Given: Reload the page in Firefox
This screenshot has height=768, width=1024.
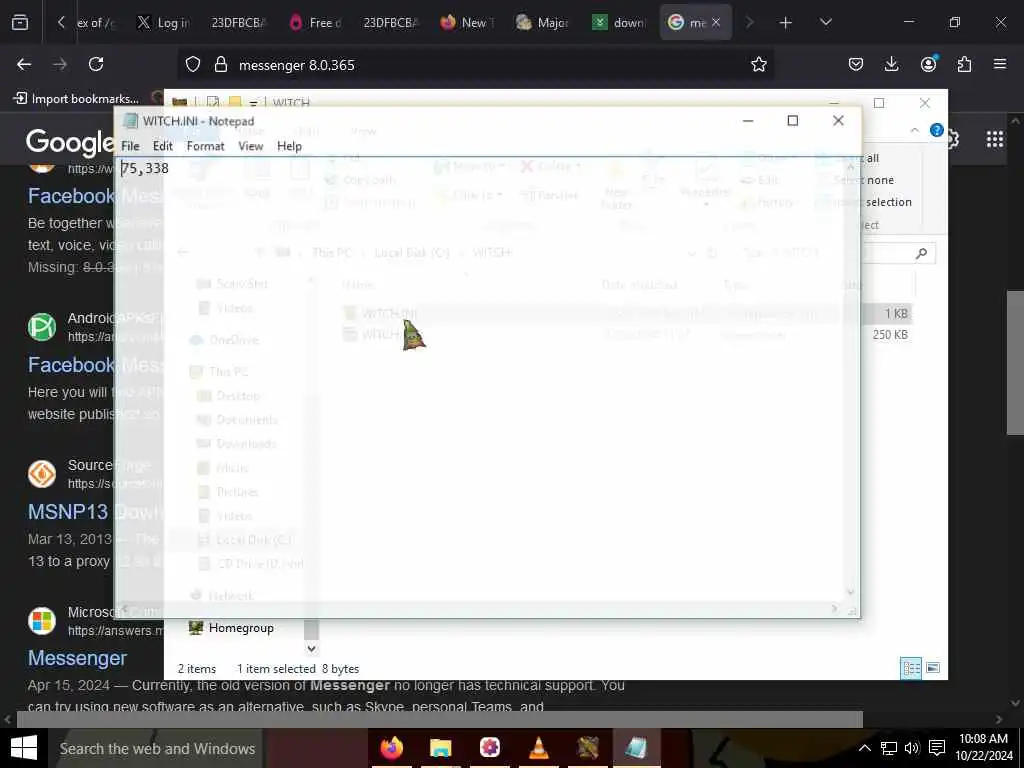Looking at the screenshot, I should pos(96,64).
